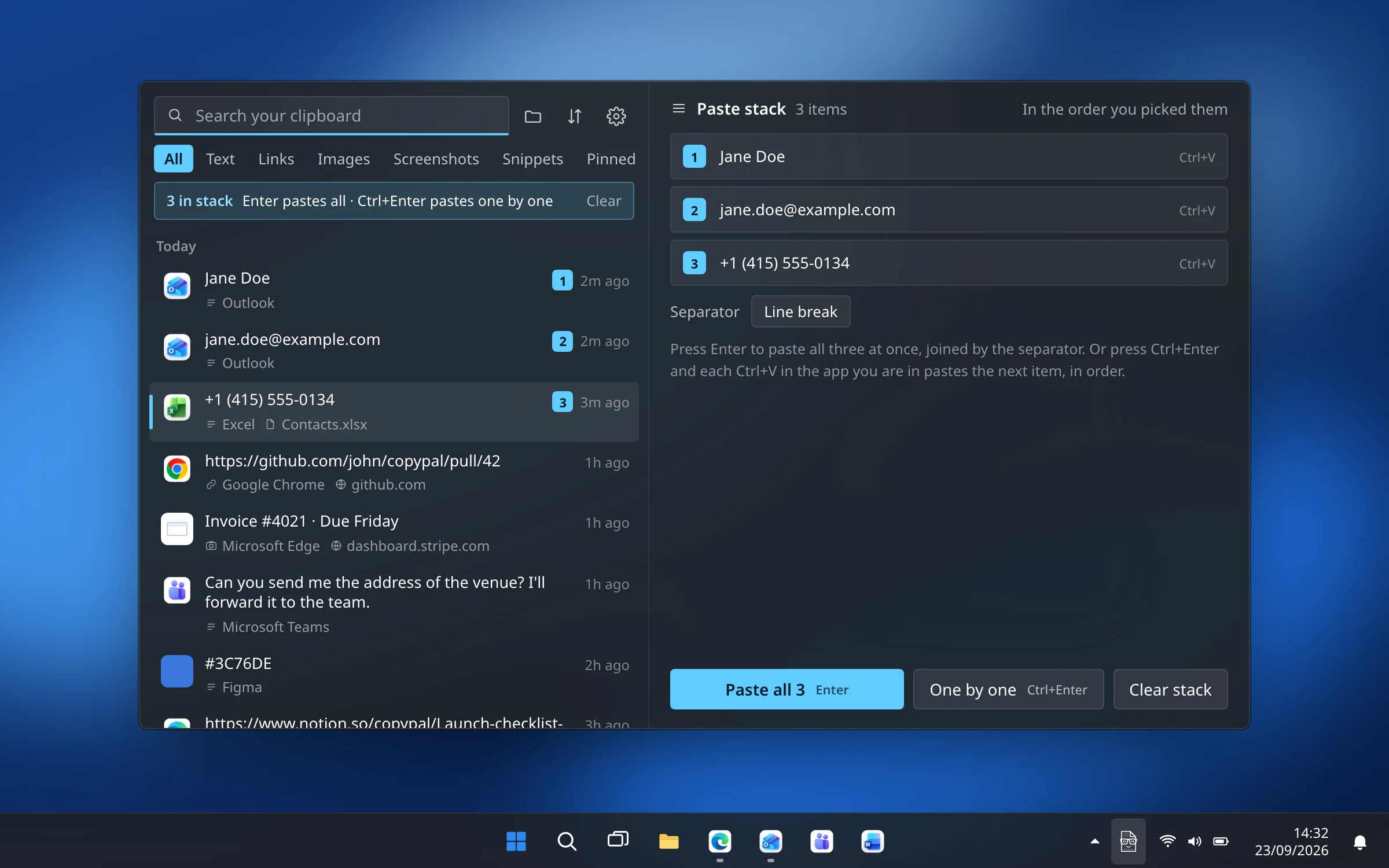
Task: Switch to the Text filter tab
Action: coord(220,159)
